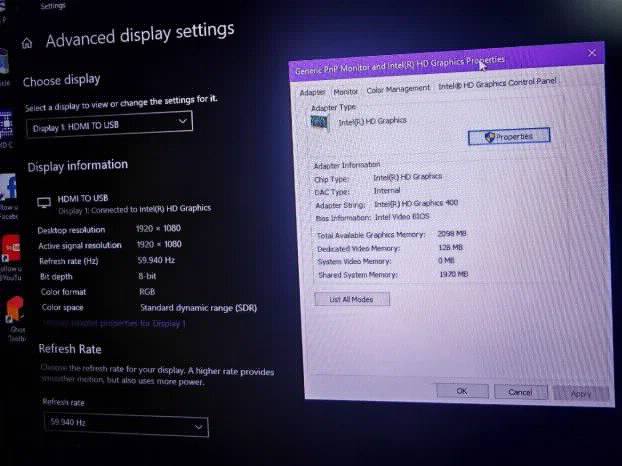The image size is (622, 466).
Task: Expand the Refresh rate 59.940 Hz dropdown
Action: (126, 424)
